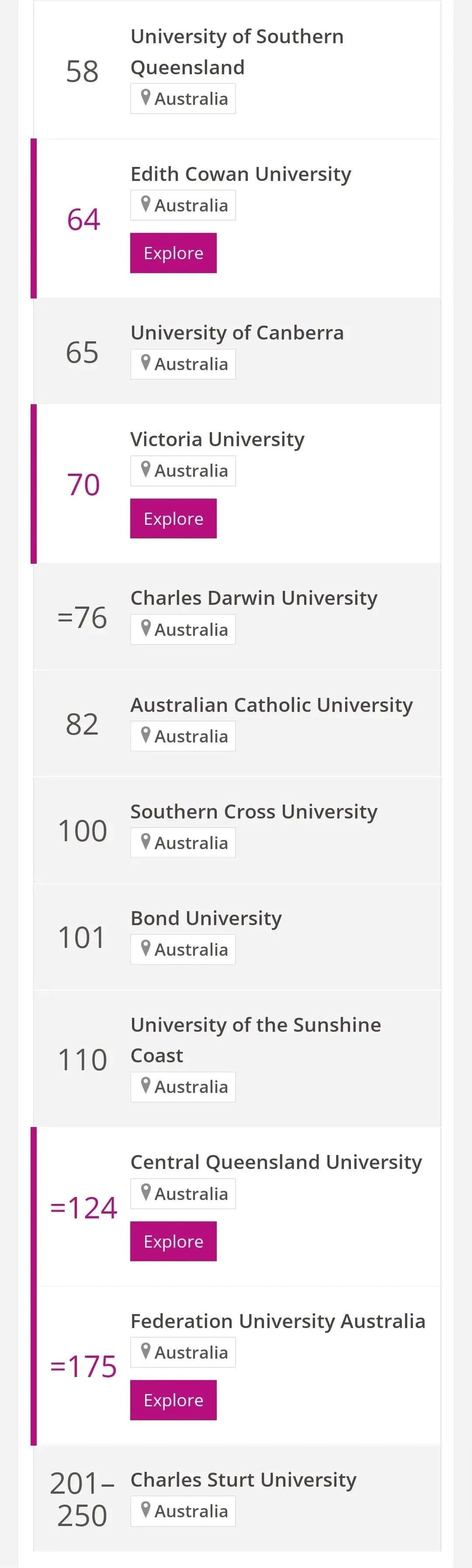Open University of the Sunshine Coast link
The image size is (472, 1568).
tap(255, 1040)
